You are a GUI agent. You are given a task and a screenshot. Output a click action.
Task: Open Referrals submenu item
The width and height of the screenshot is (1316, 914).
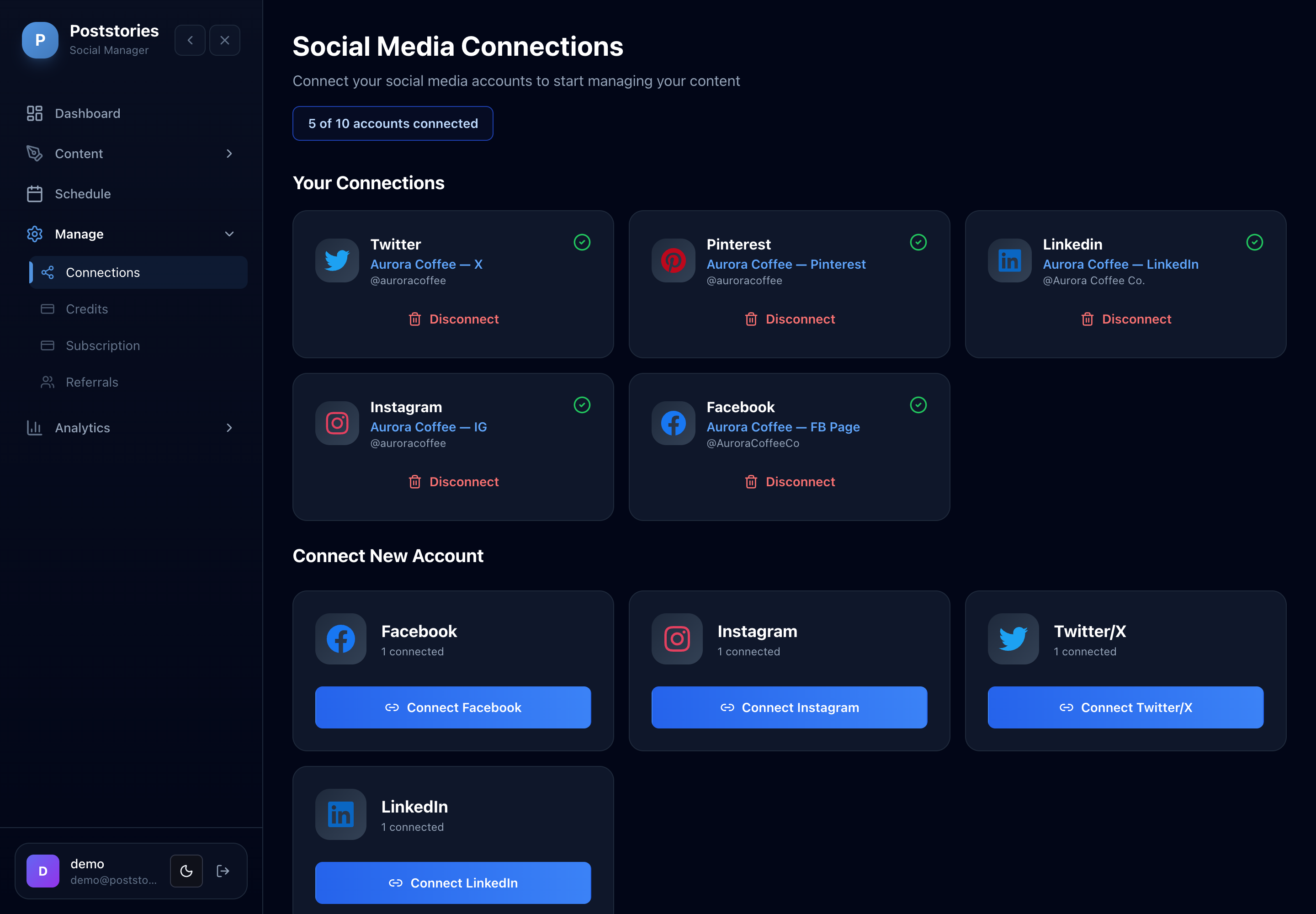coord(138,383)
